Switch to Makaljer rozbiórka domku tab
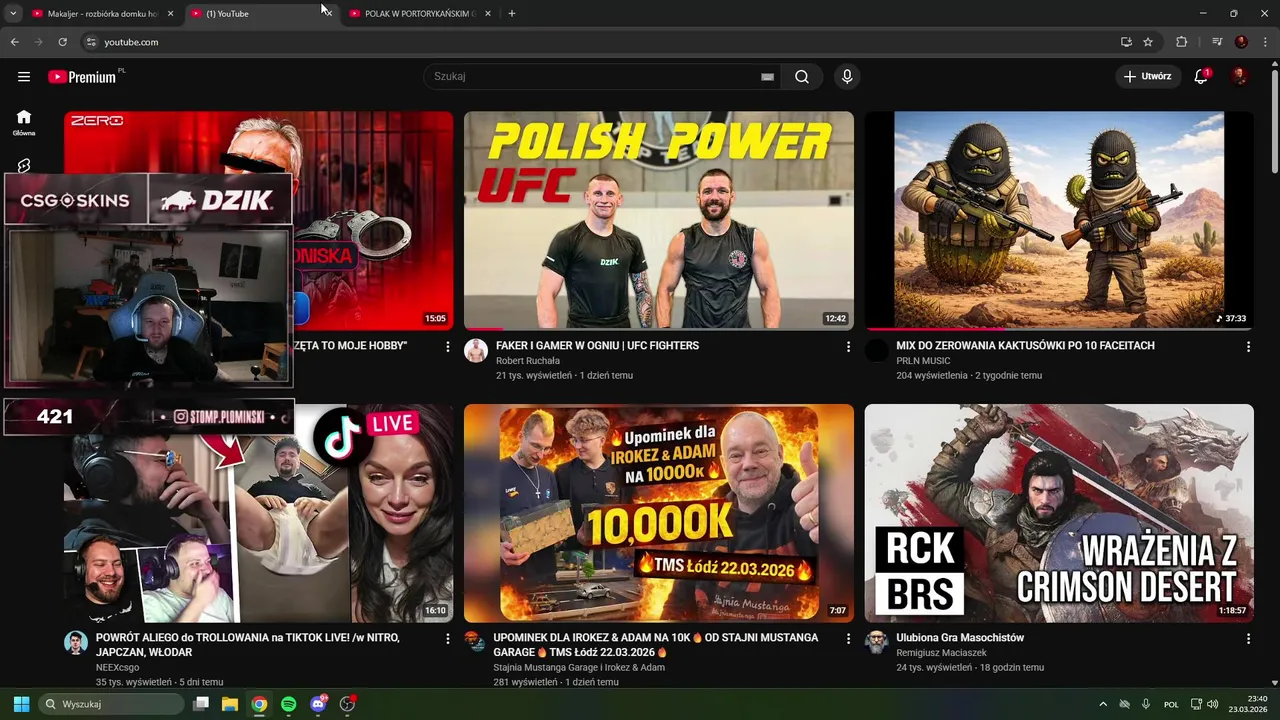This screenshot has width=1280, height=720. 102,14
